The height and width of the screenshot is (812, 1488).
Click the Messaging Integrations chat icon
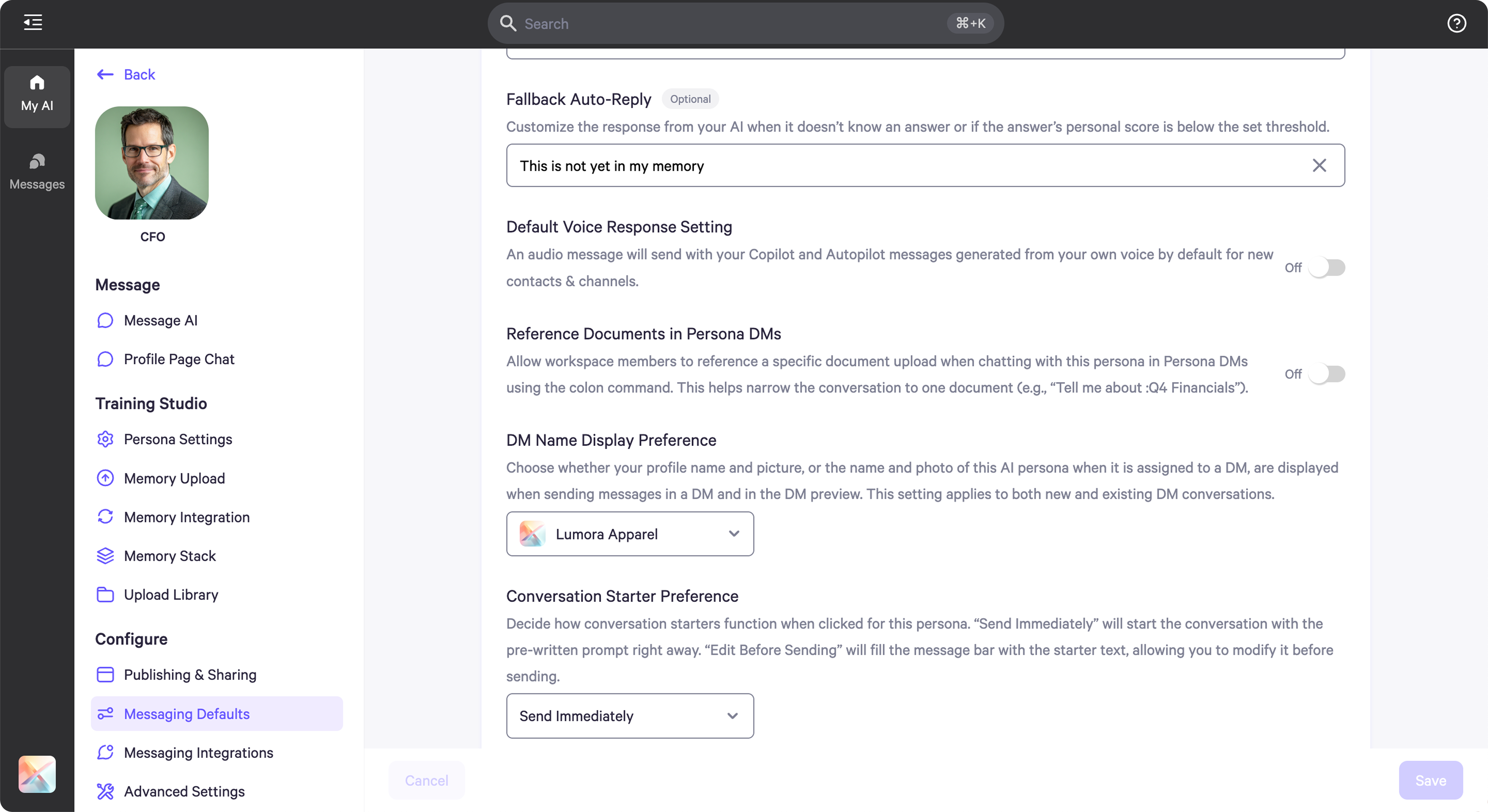(105, 752)
